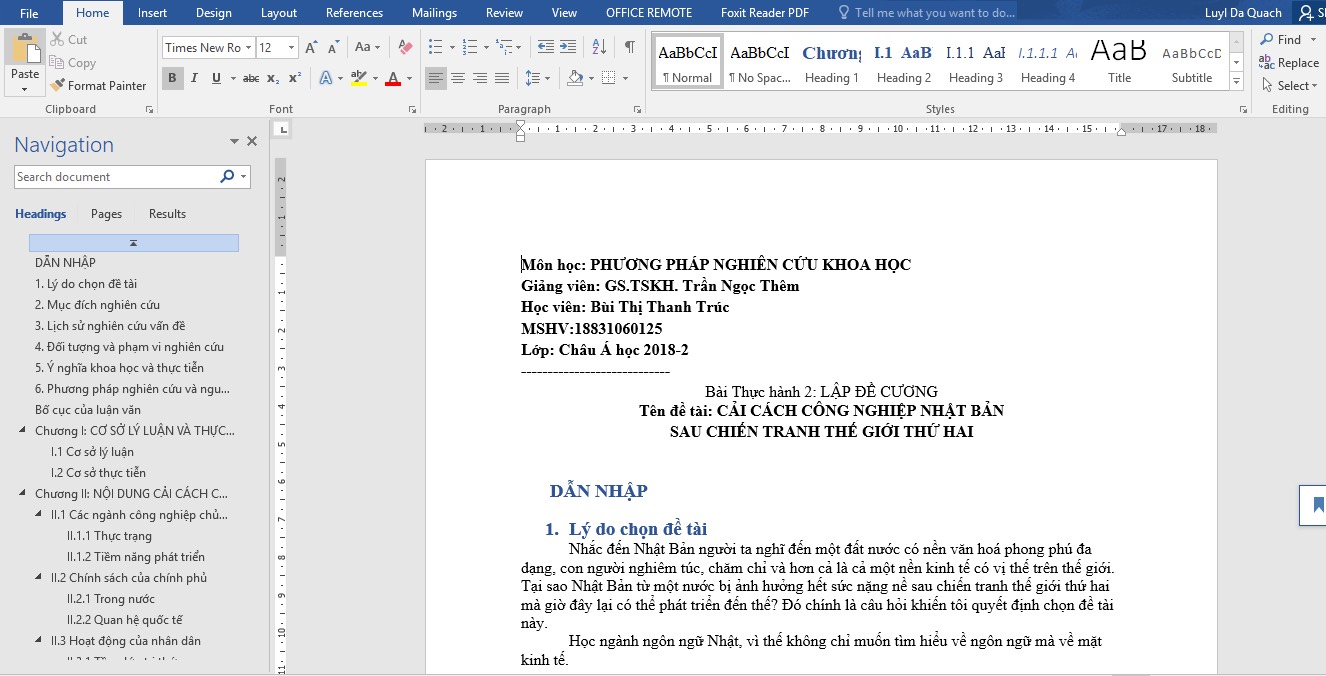This screenshot has width=1326, height=676.
Task: Shrink font size with smaller A icon
Action: pos(332,47)
